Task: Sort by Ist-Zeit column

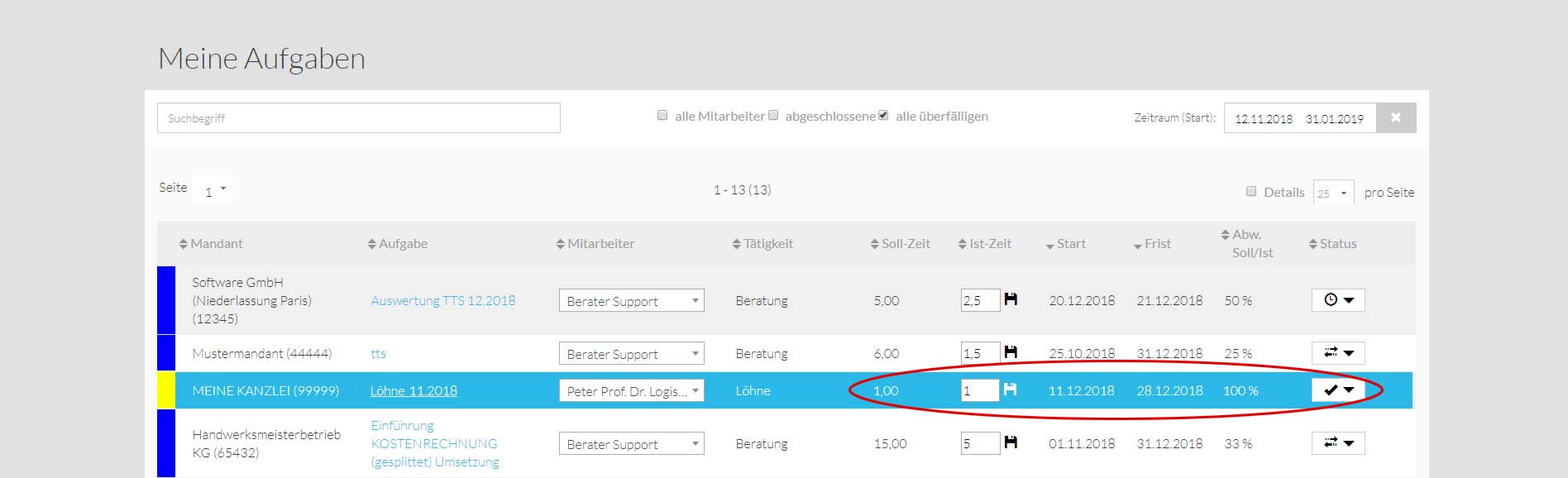Action: pyautogui.click(x=984, y=244)
